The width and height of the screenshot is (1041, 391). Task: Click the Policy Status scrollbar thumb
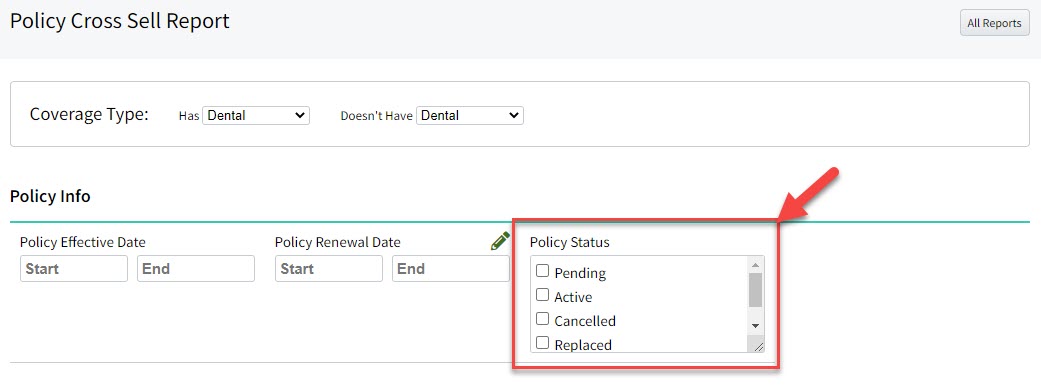click(x=755, y=290)
